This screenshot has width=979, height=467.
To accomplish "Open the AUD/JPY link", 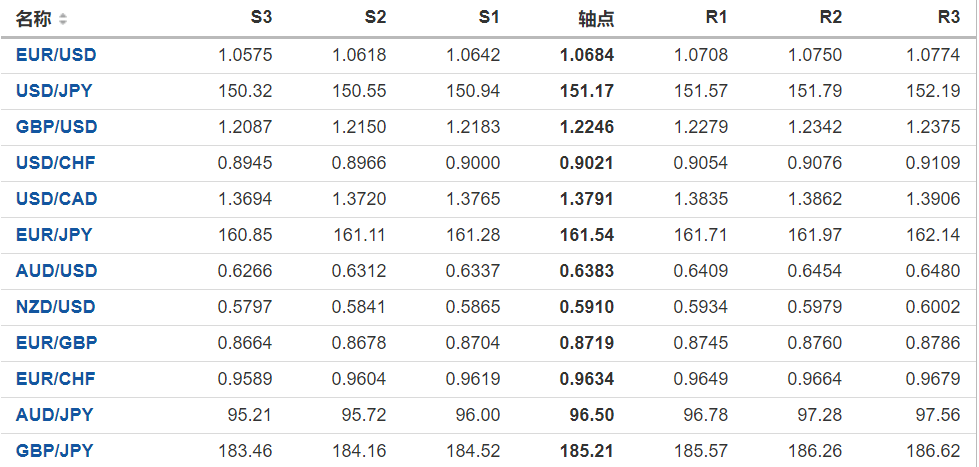I will pyautogui.click(x=54, y=415).
